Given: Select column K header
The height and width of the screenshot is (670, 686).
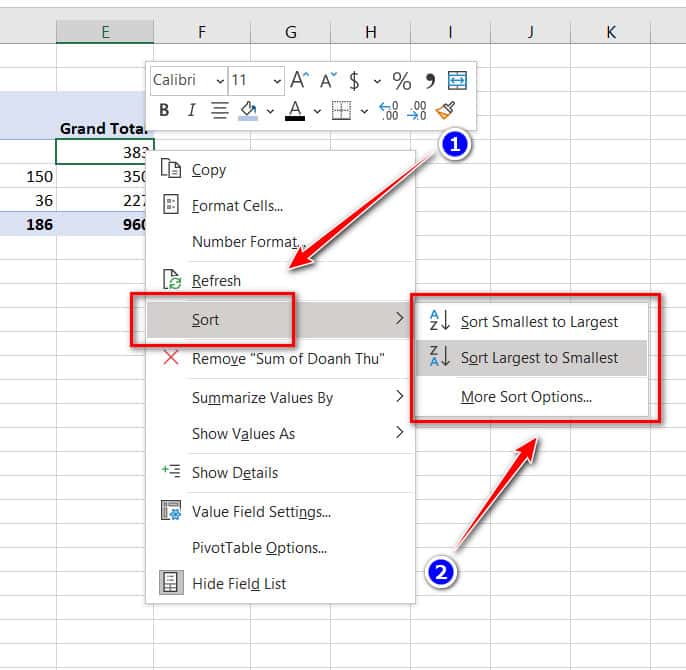Looking at the screenshot, I should tap(611, 32).
